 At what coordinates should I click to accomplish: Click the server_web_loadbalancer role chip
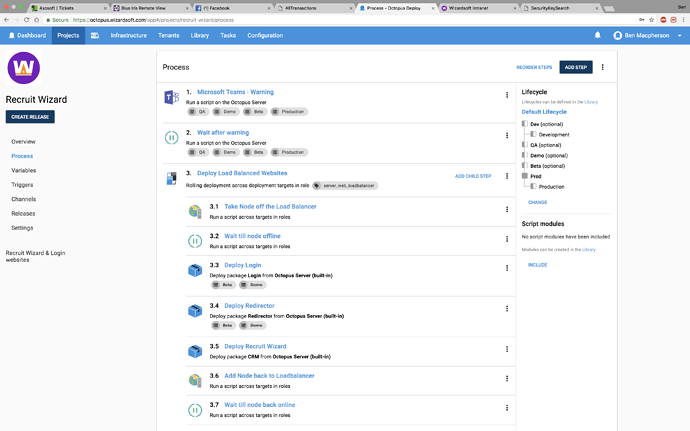pos(345,186)
